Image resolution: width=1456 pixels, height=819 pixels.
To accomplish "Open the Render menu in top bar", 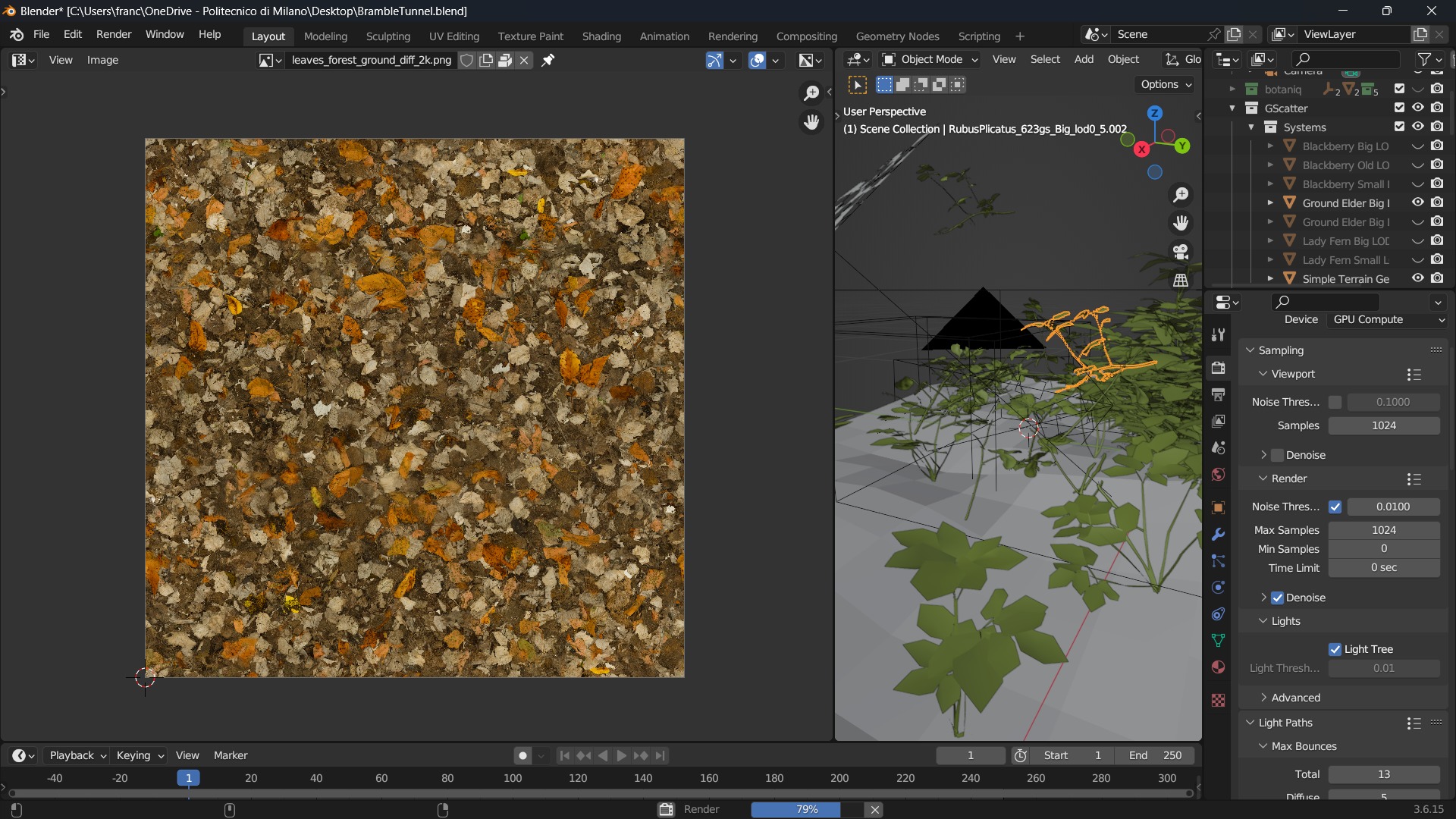I will pyautogui.click(x=114, y=34).
